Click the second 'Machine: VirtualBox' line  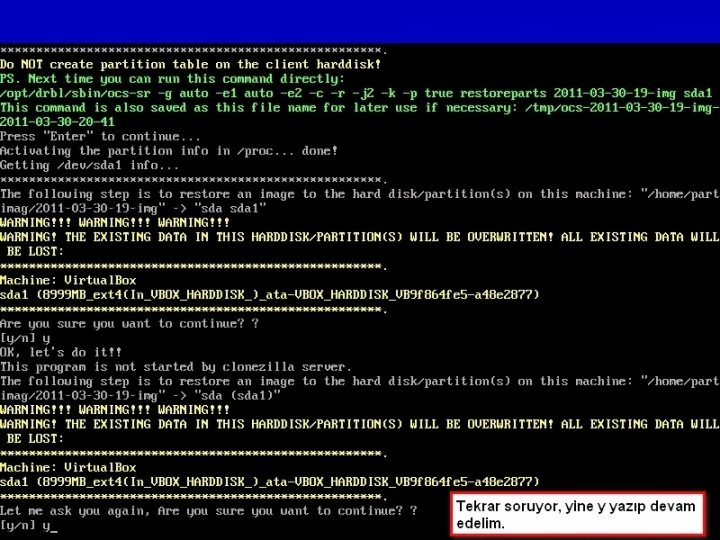click(x=68, y=468)
